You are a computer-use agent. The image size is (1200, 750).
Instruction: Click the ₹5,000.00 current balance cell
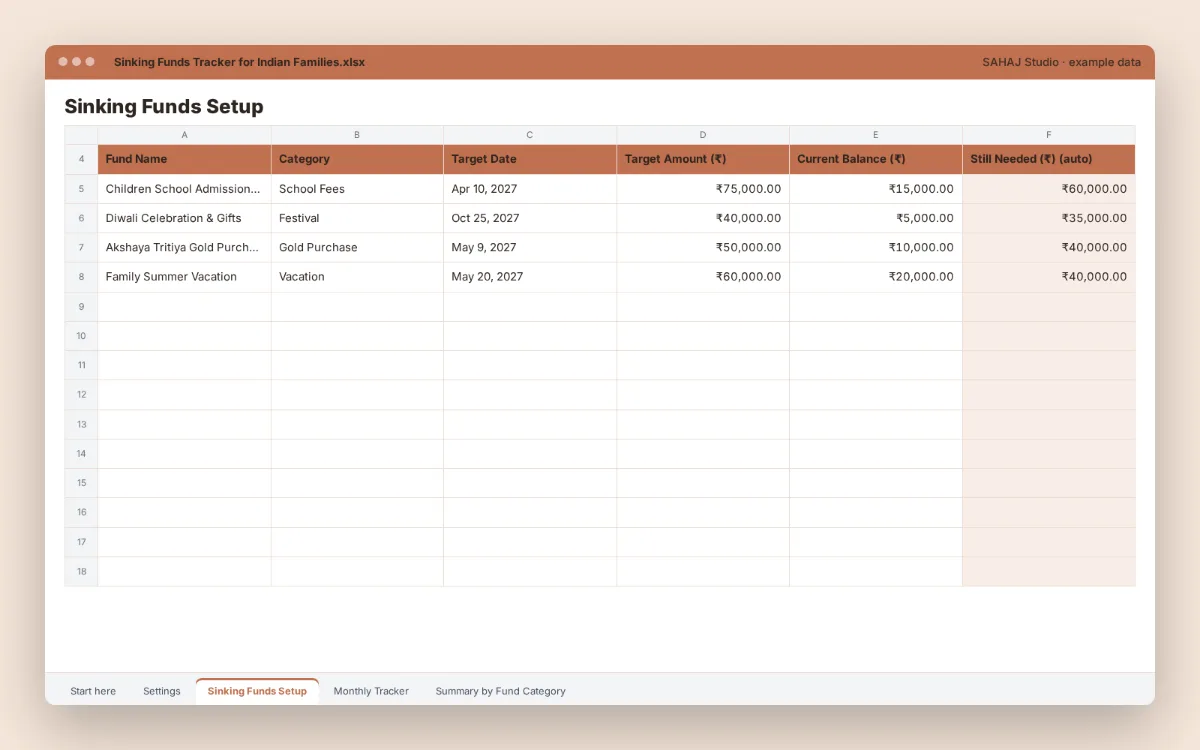coord(876,218)
